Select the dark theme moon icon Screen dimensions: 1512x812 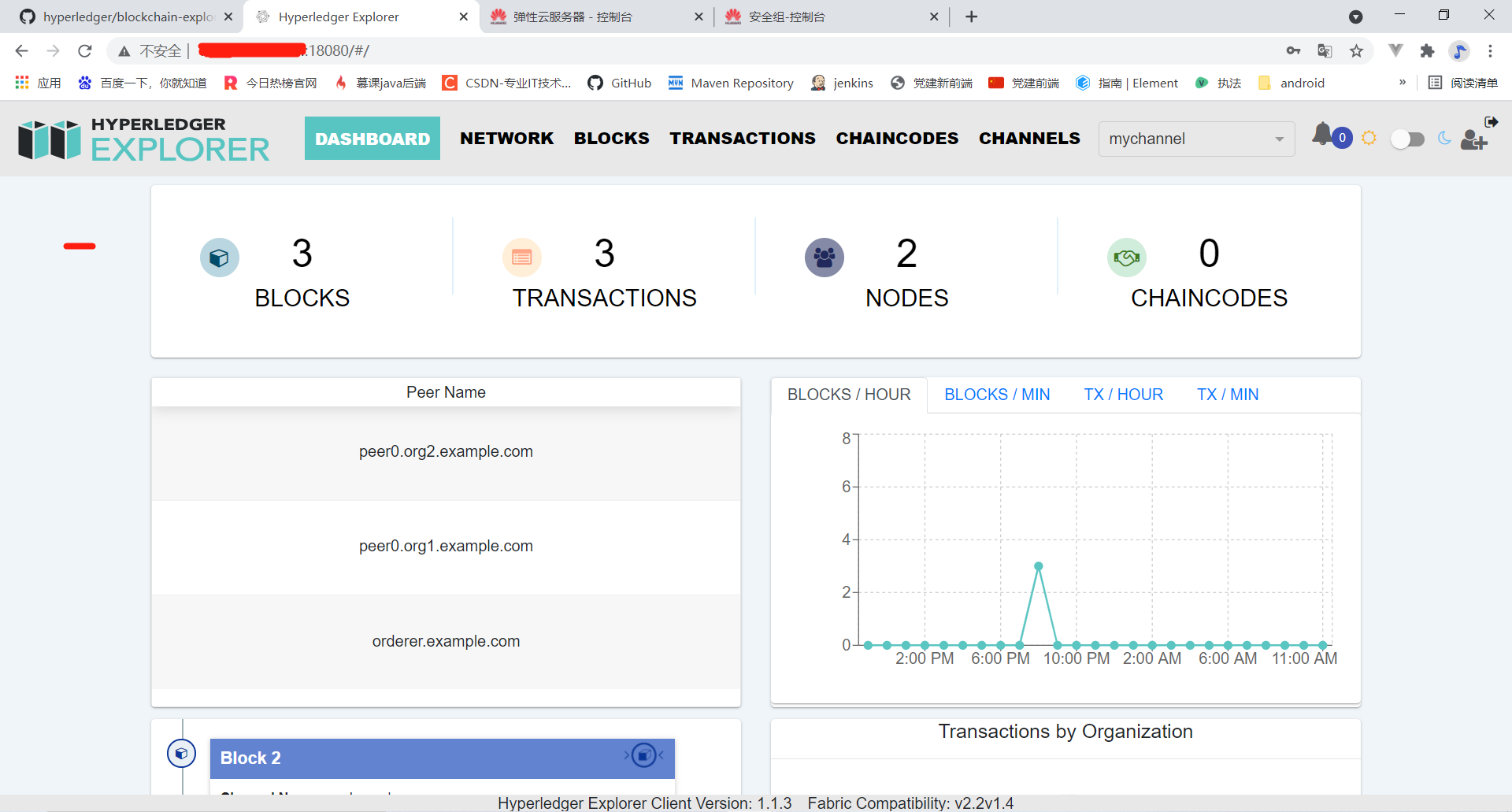tap(1445, 139)
